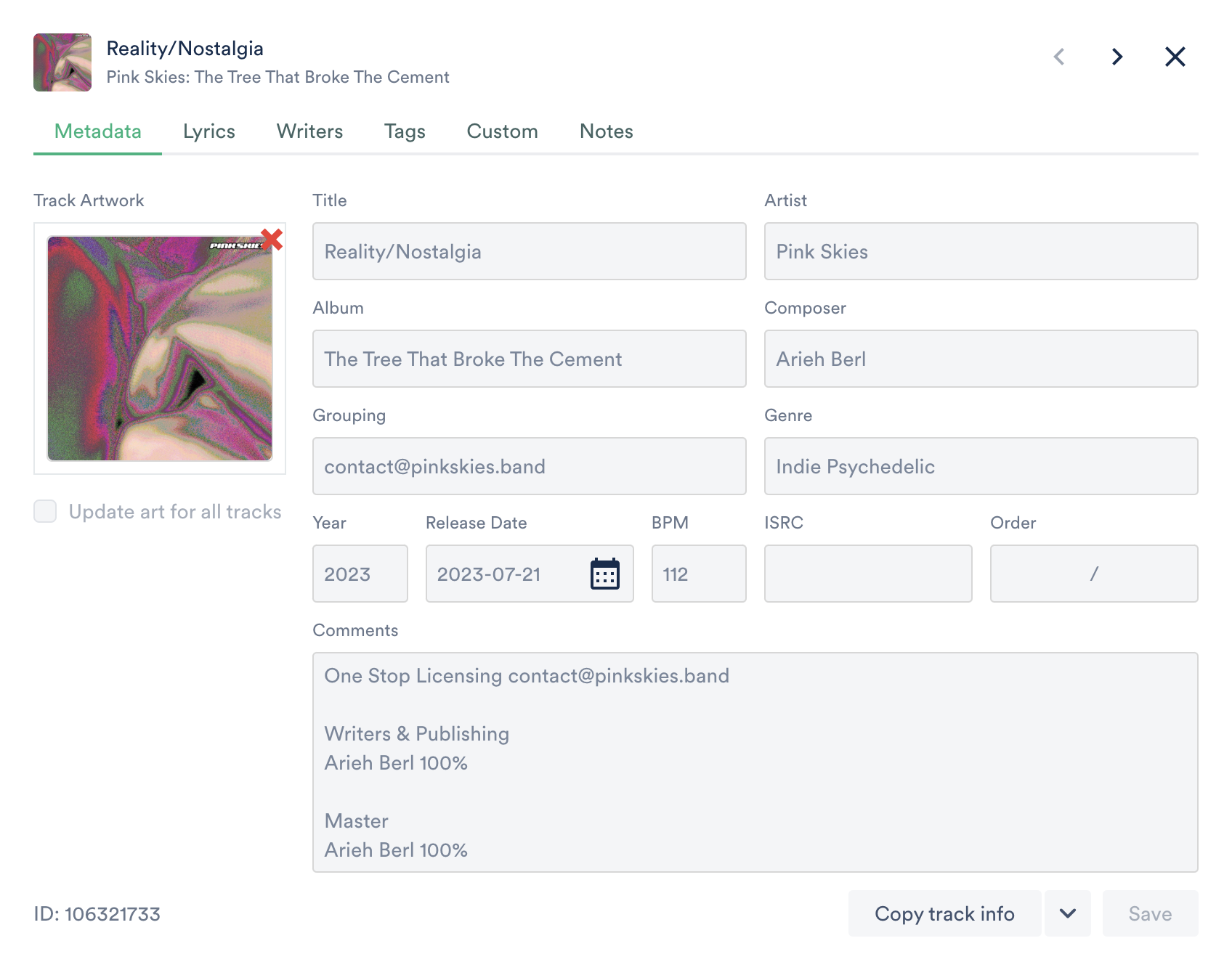This screenshot has height=970, width=1232.
Task: Click the Save button
Action: click(x=1150, y=913)
